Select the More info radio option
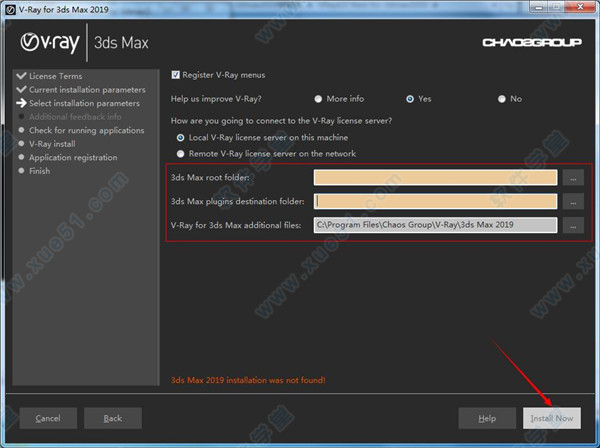This screenshot has height=448, width=600. pyautogui.click(x=318, y=99)
